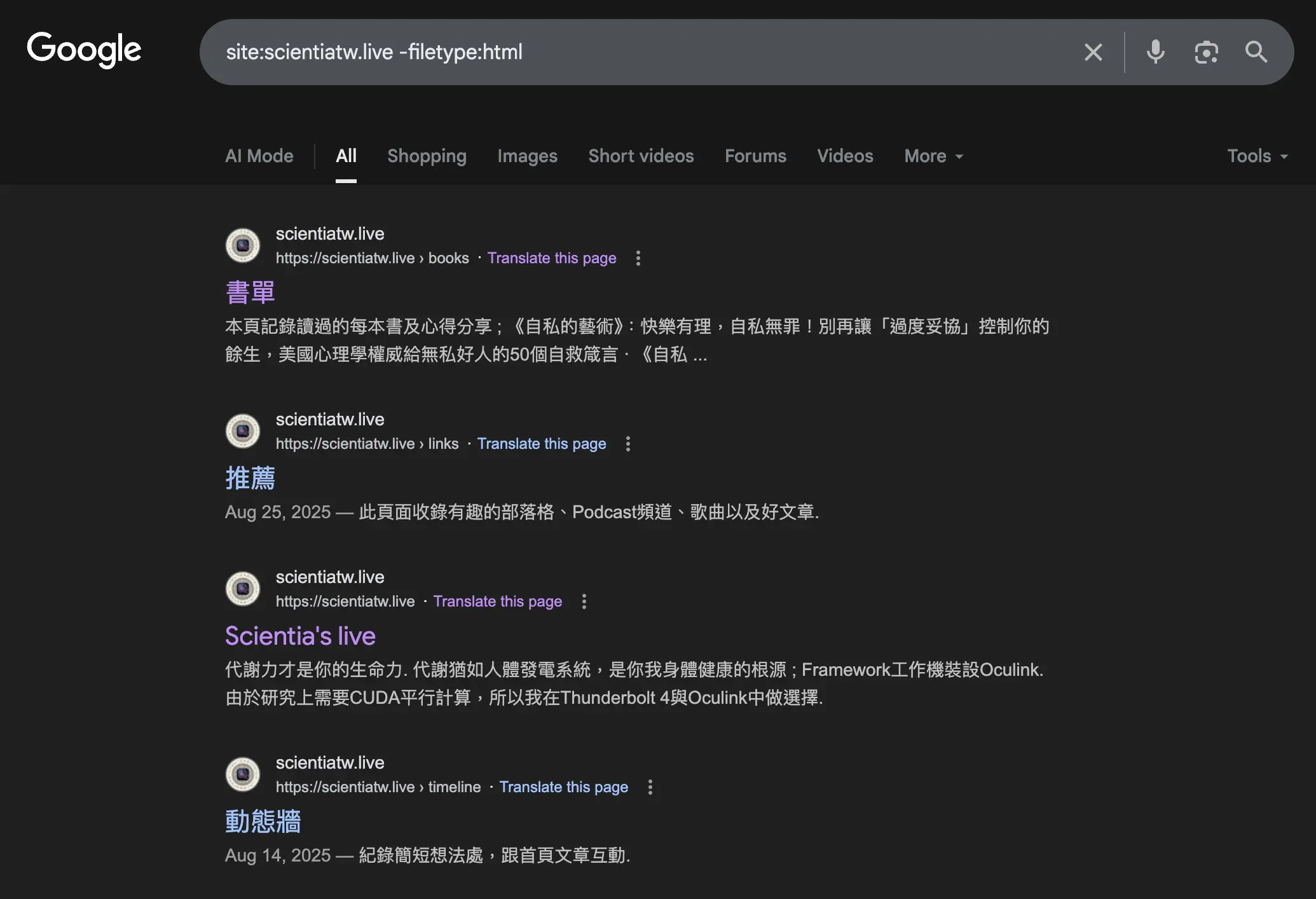This screenshot has height=899, width=1316.
Task: Select the Short videos tab
Action: pyautogui.click(x=641, y=156)
